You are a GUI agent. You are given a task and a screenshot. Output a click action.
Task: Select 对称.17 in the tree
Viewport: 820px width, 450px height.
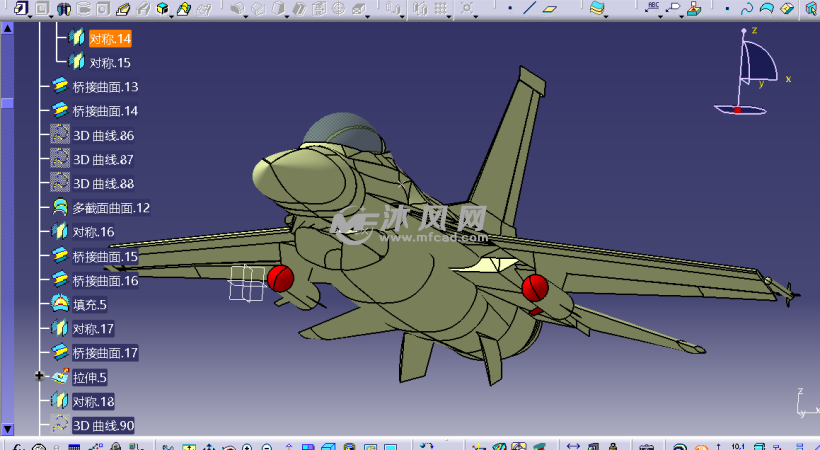(x=93, y=329)
